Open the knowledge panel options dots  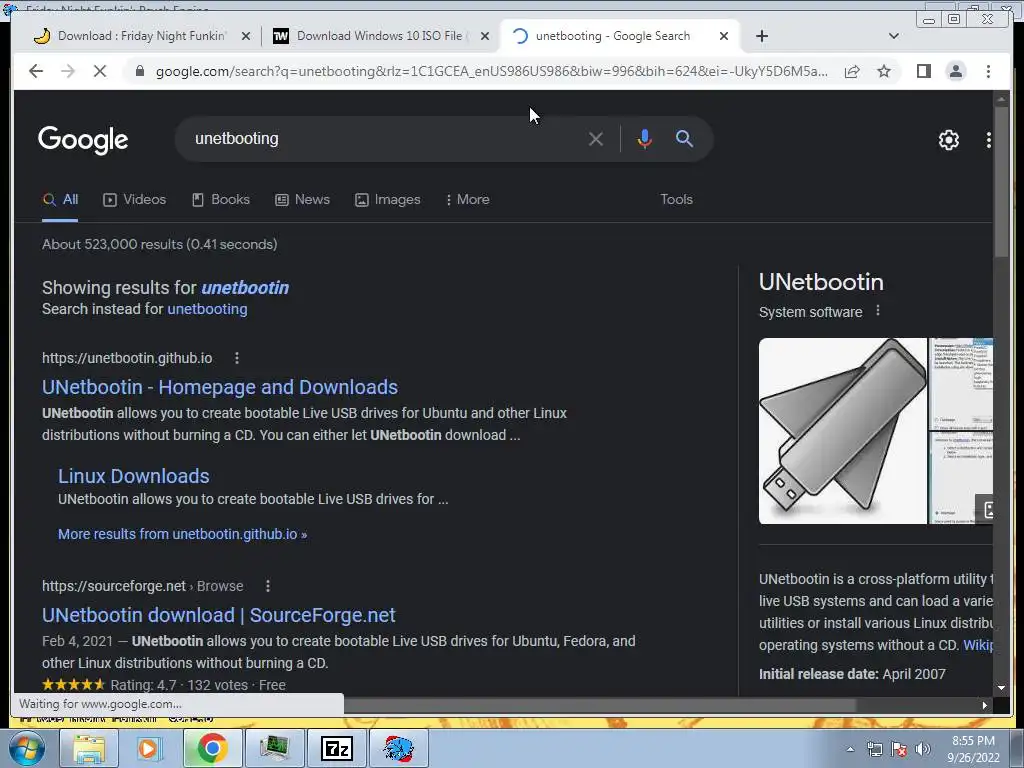coord(878,311)
